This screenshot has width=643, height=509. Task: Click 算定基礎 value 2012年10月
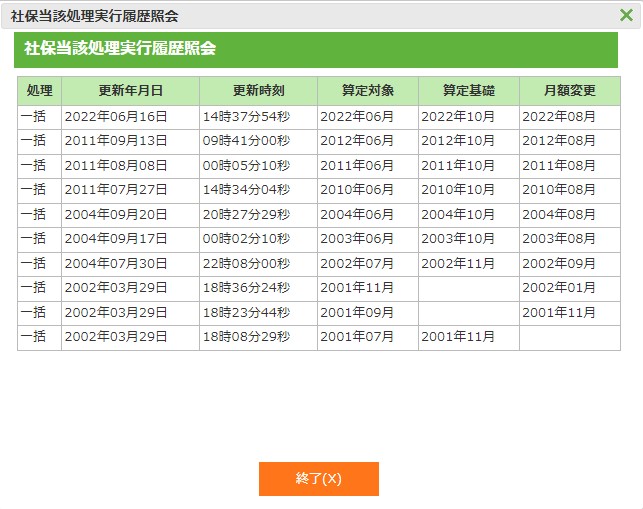[458, 141]
